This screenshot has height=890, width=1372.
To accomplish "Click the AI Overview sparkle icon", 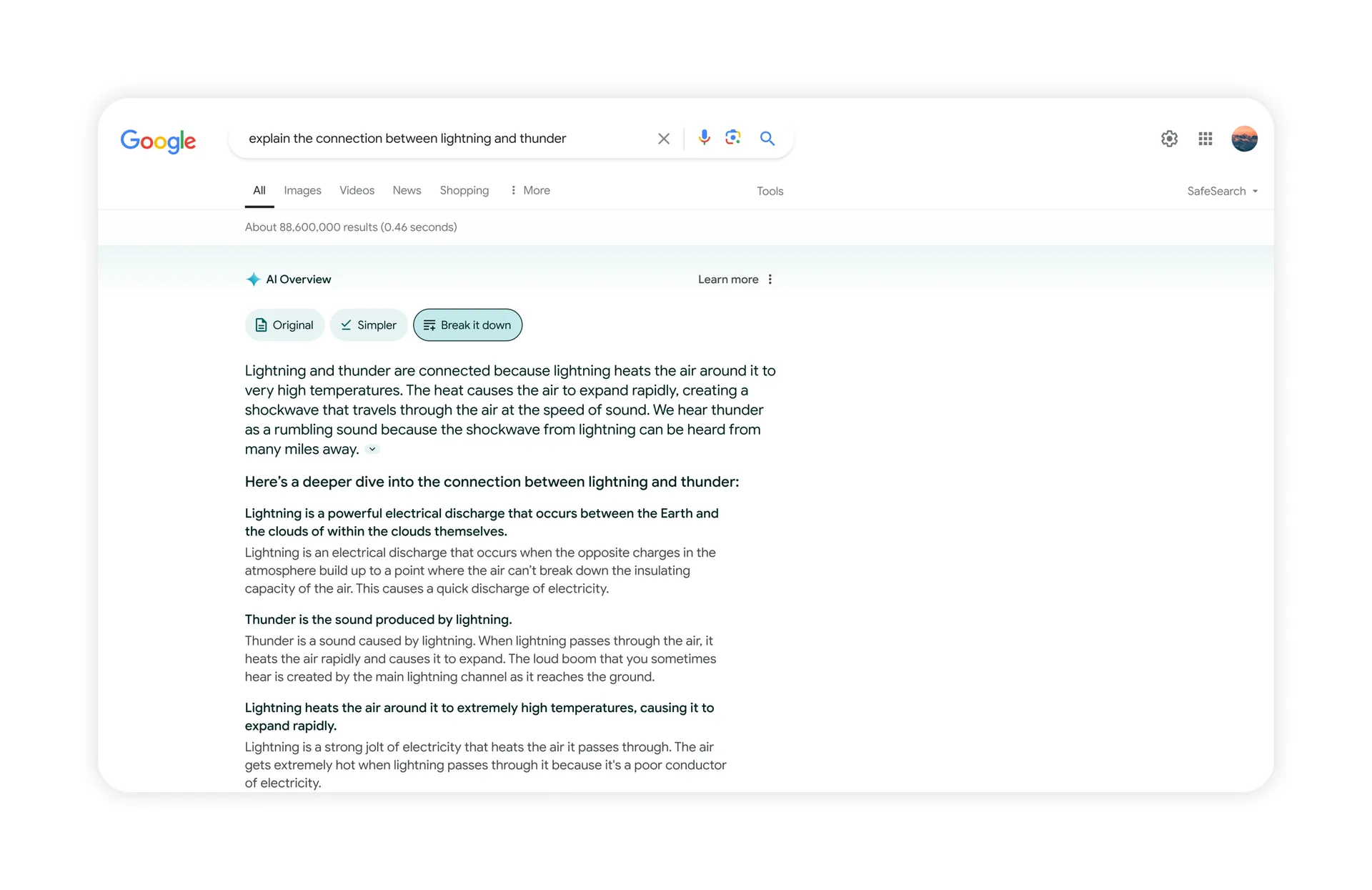I will (253, 279).
